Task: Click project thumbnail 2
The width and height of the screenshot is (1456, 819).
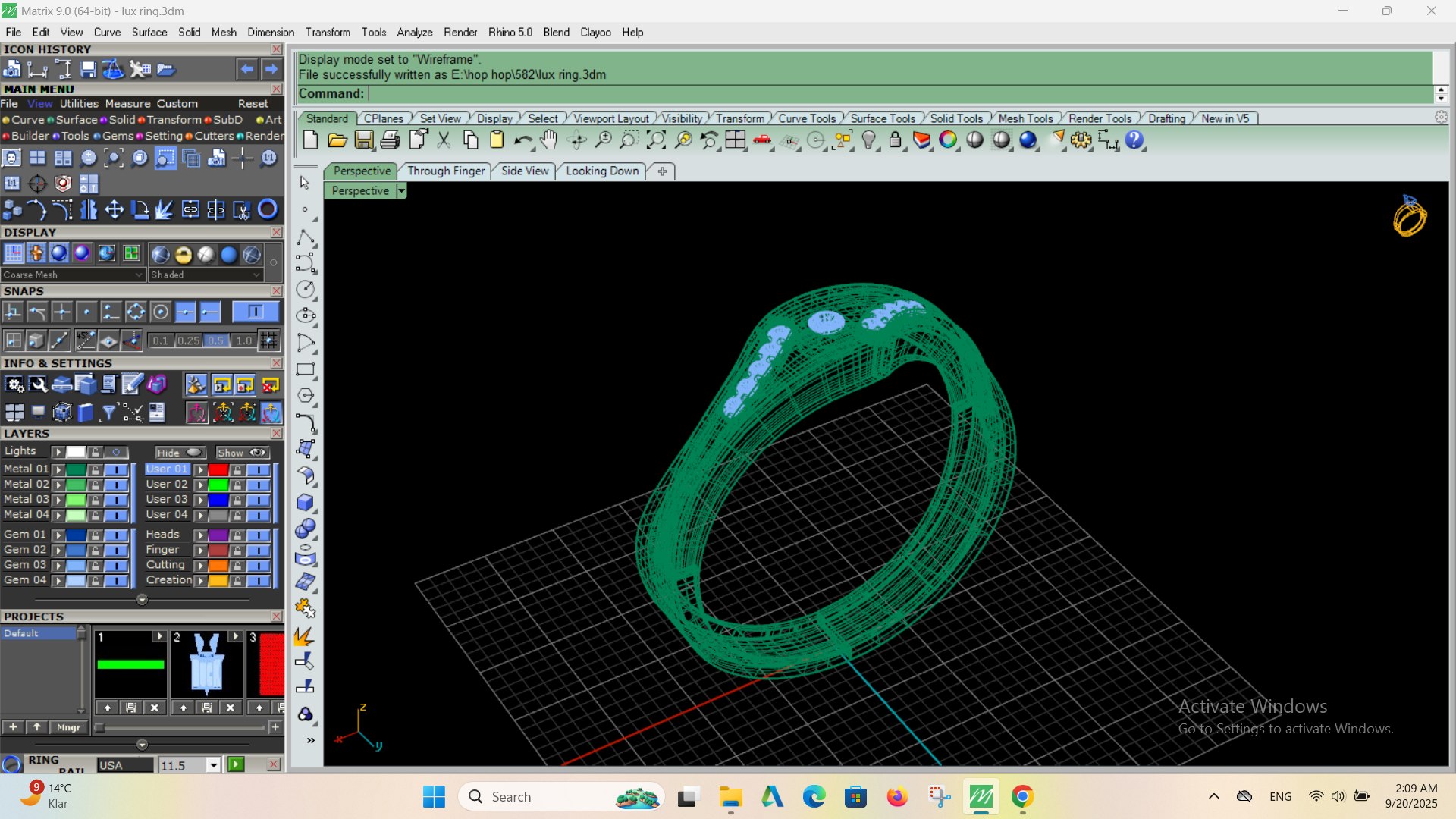Action: (206, 664)
